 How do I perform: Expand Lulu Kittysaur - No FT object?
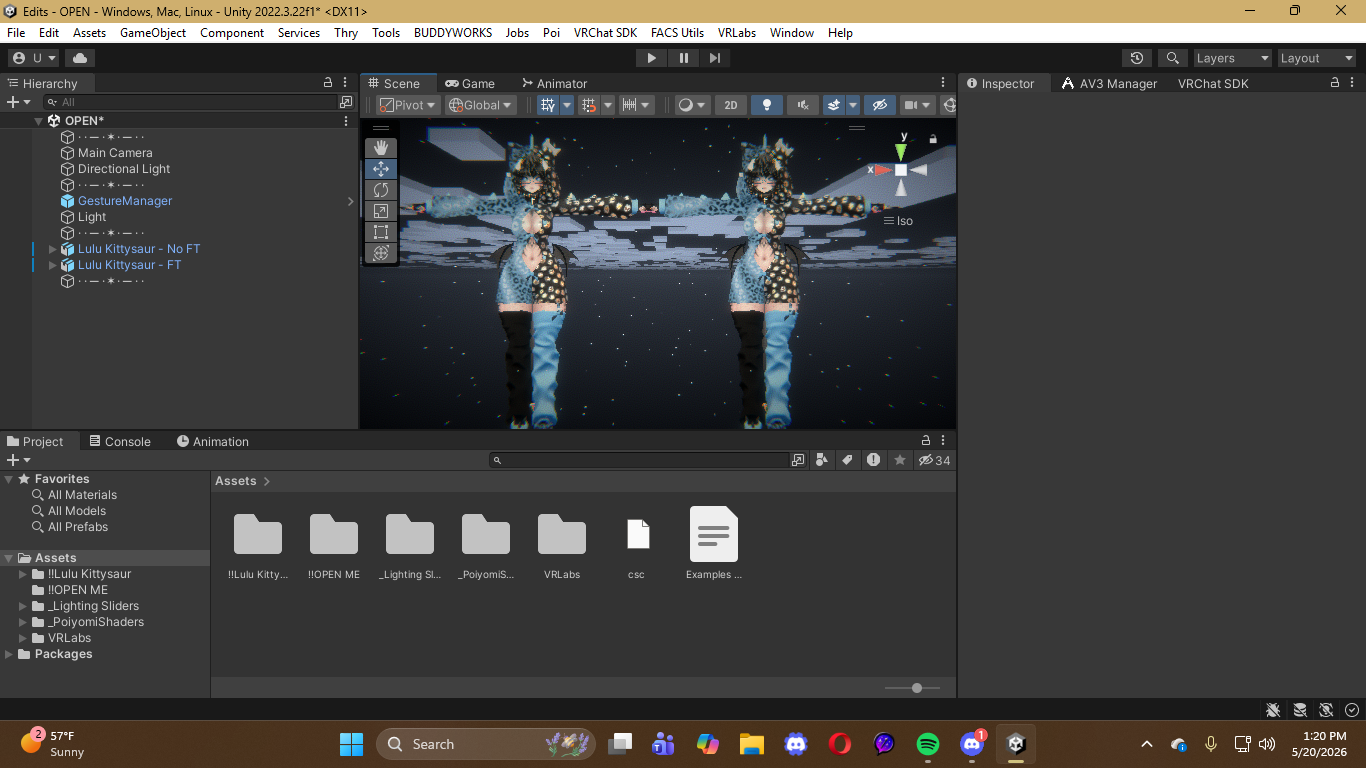point(53,249)
